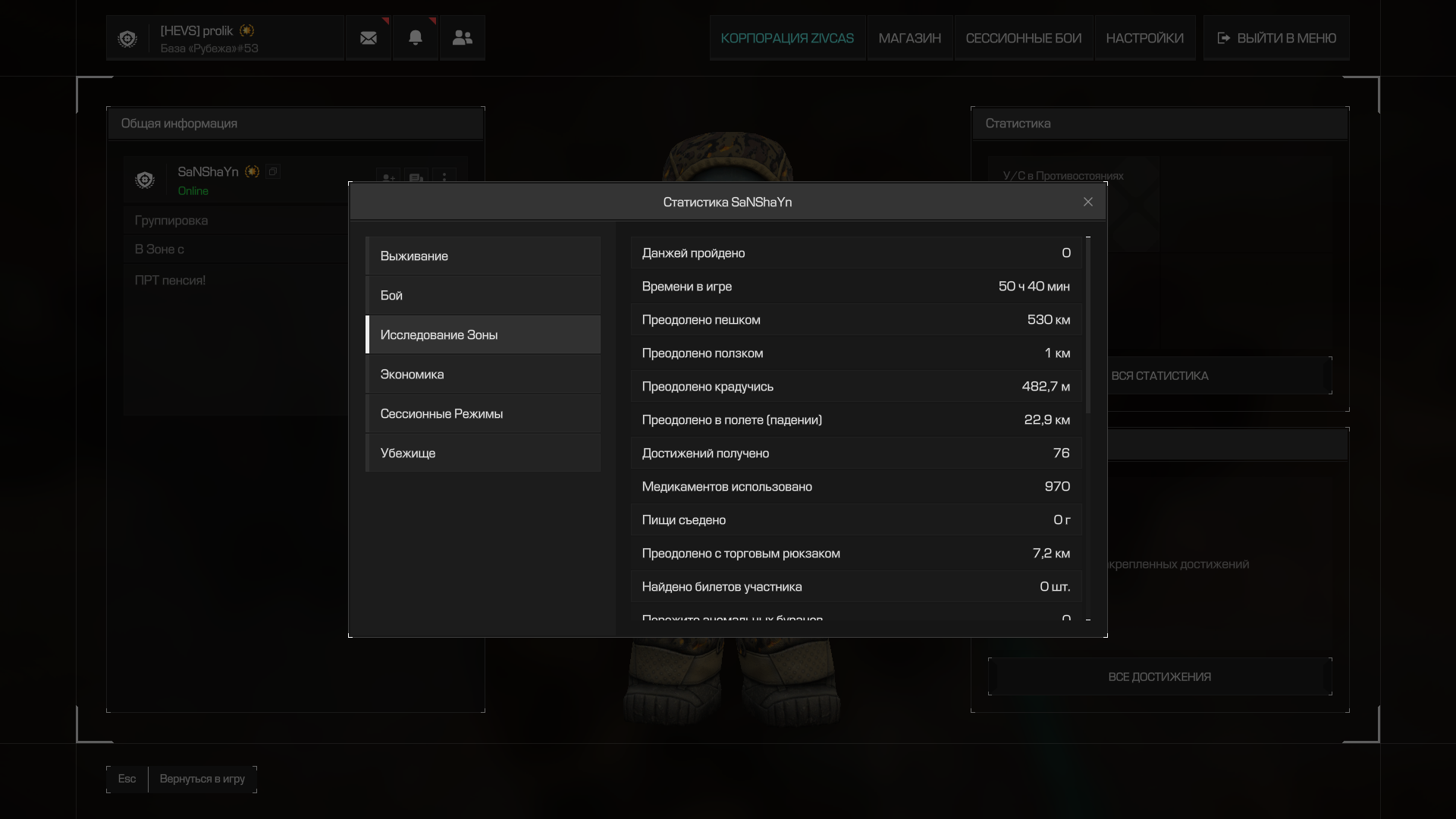The height and width of the screenshot is (819, 1456).
Task: Click the Общая информация header
Action: point(296,124)
